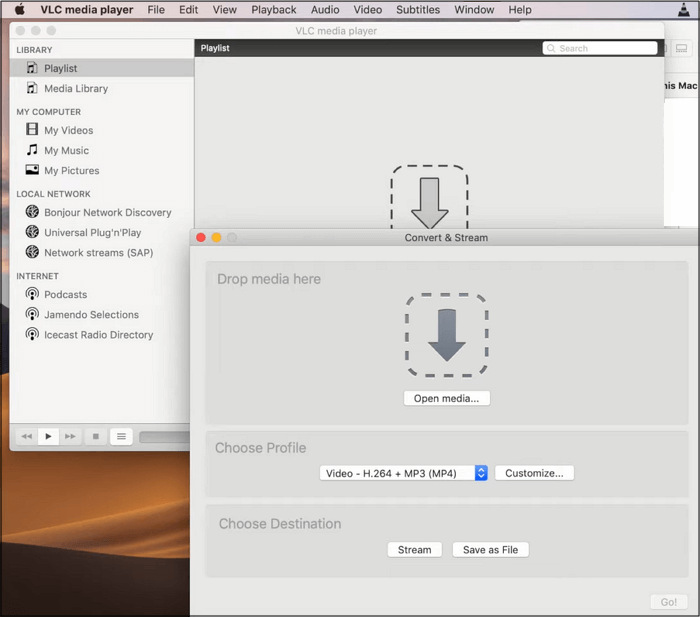Click the Playlist icon in sidebar

click(x=32, y=68)
